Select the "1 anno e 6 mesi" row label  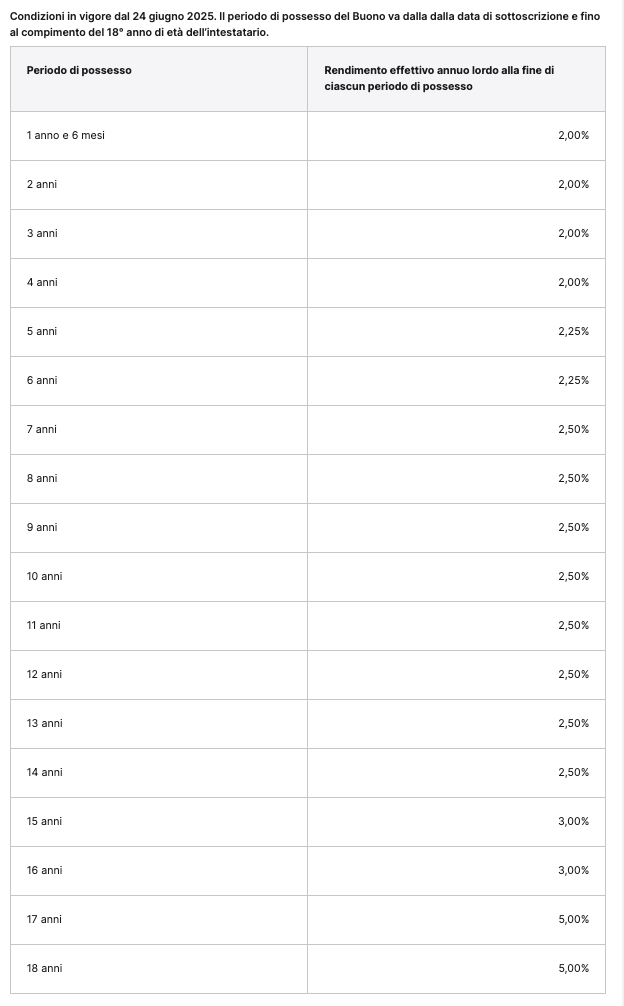pos(66,135)
